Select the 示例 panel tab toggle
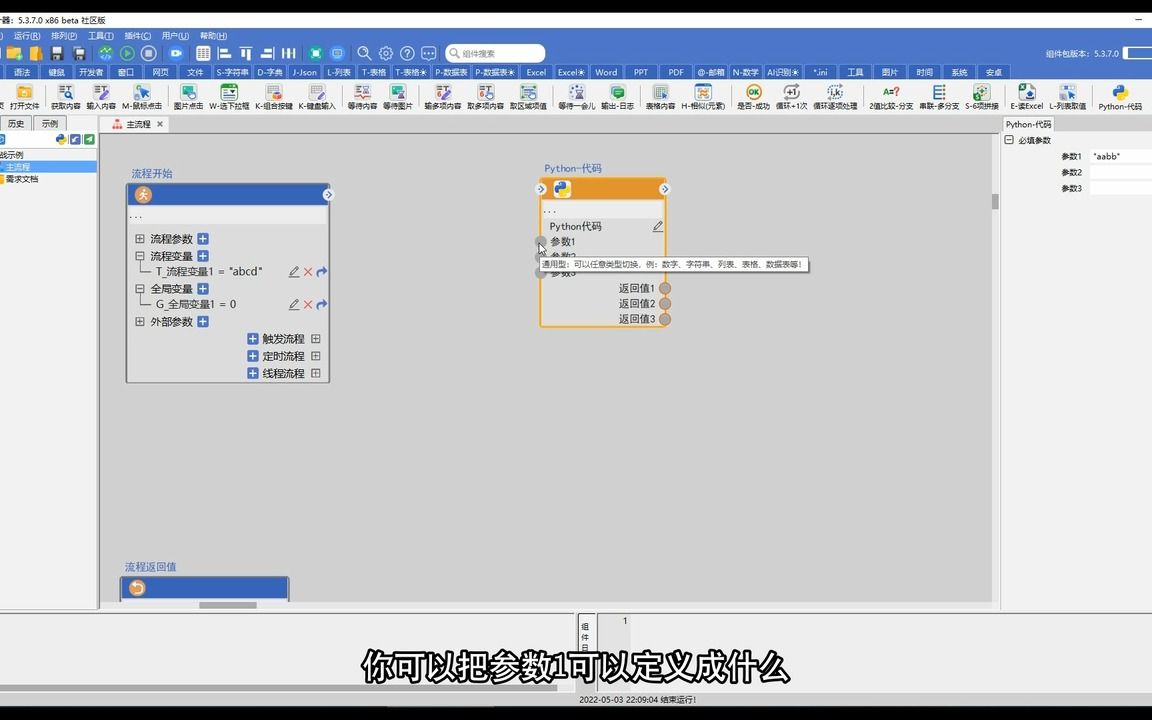 (x=52, y=123)
